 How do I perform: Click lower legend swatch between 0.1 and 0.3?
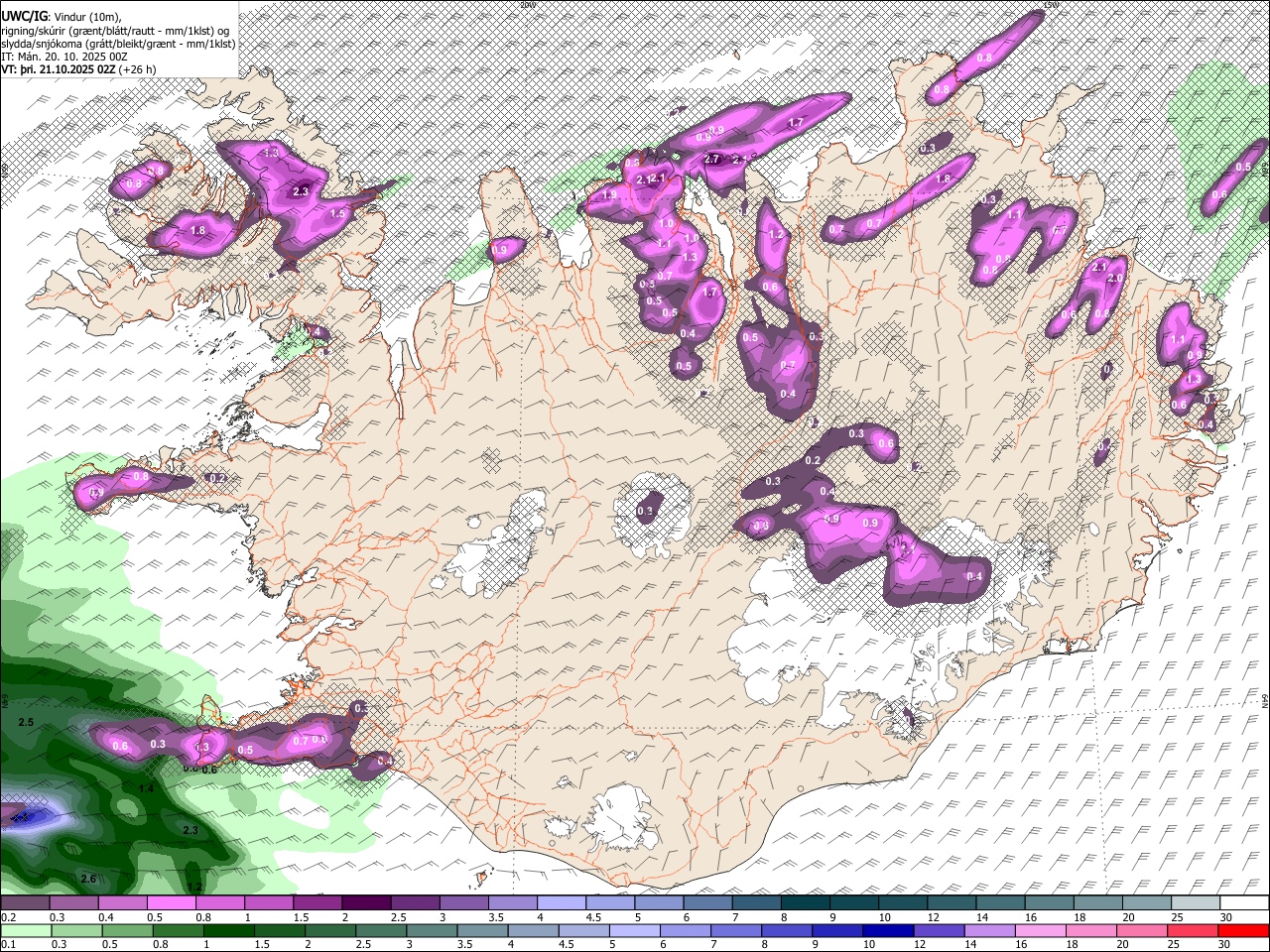[x=25, y=931]
